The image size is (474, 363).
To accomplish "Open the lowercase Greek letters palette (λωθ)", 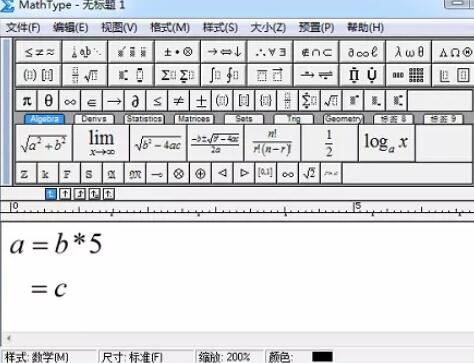I will click(409, 52).
